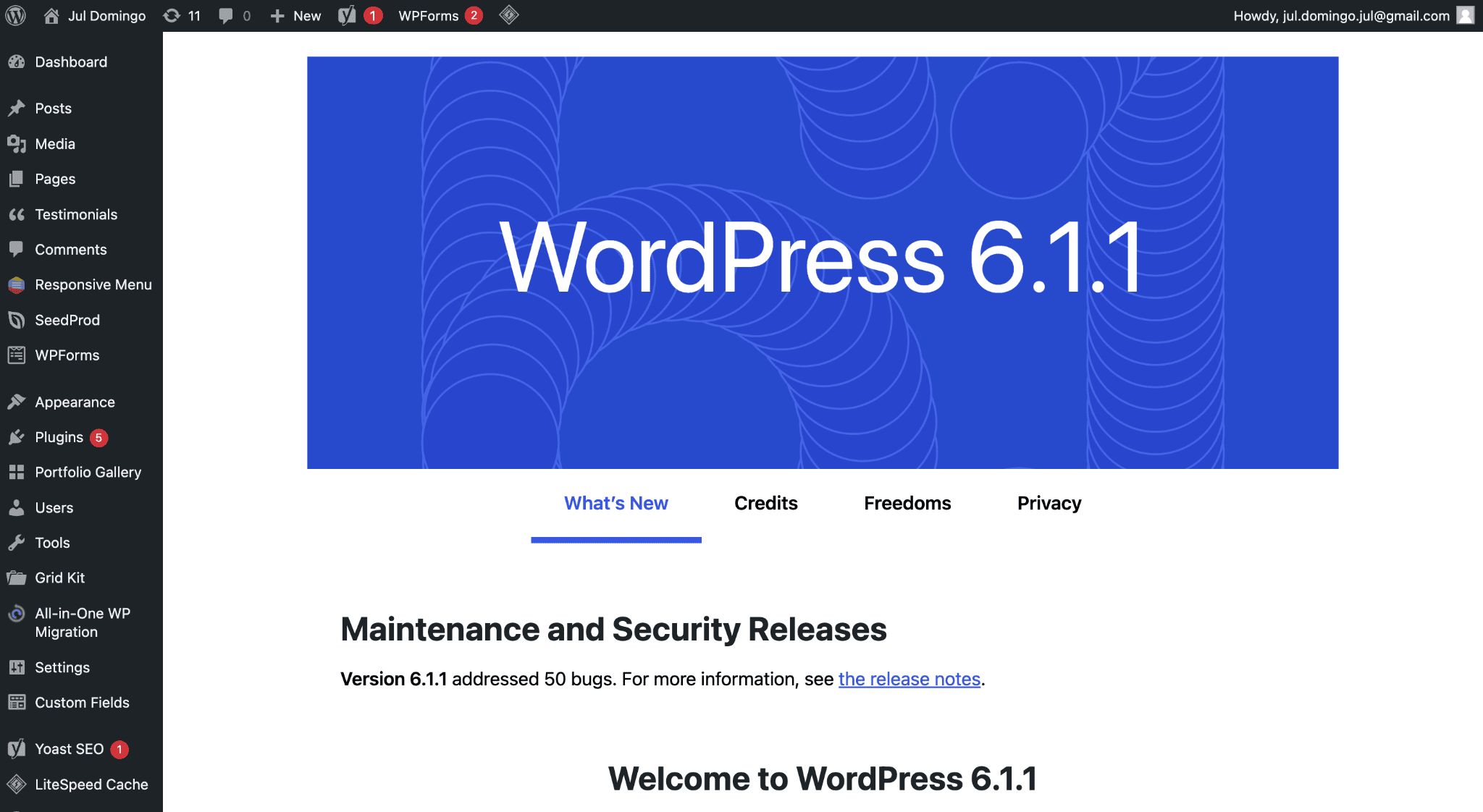Open the Pages menu label

tap(55, 179)
